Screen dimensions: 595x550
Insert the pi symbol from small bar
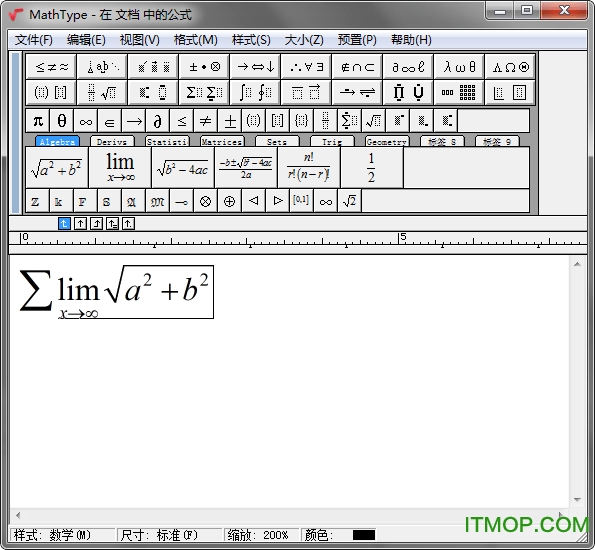click(x=38, y=121)
